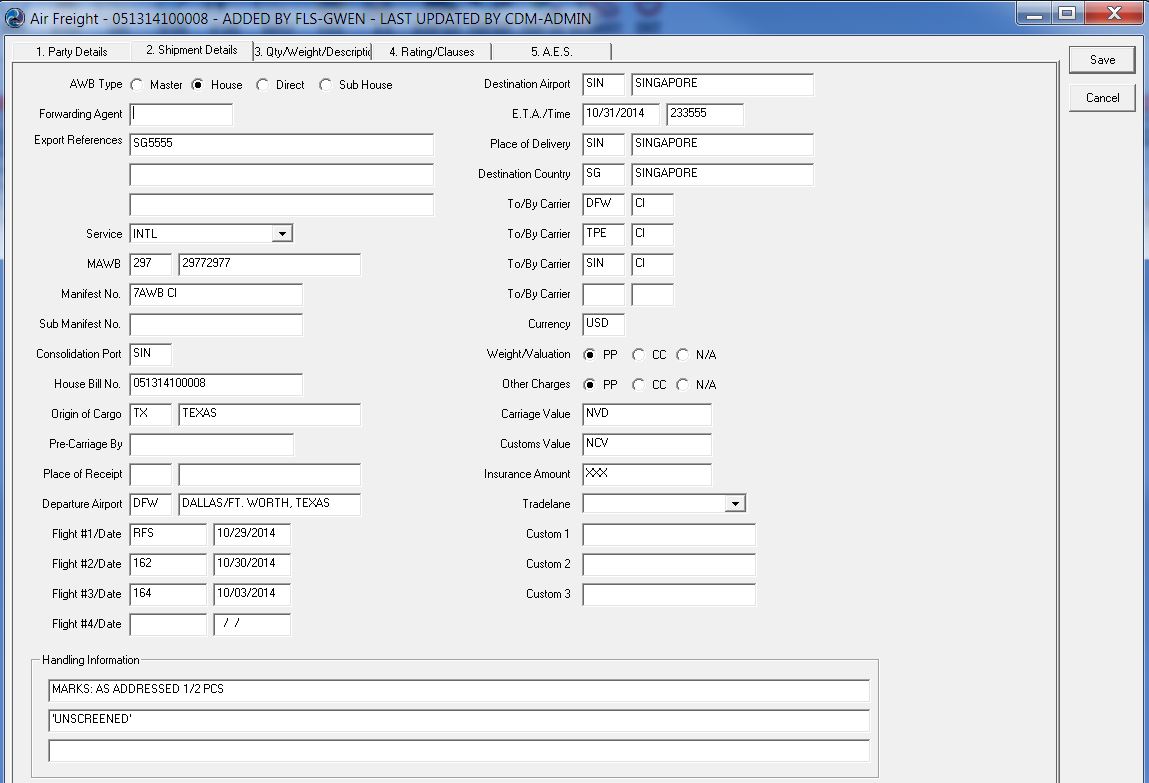Expand the Tradelane dropdown list

coord(736,504)
